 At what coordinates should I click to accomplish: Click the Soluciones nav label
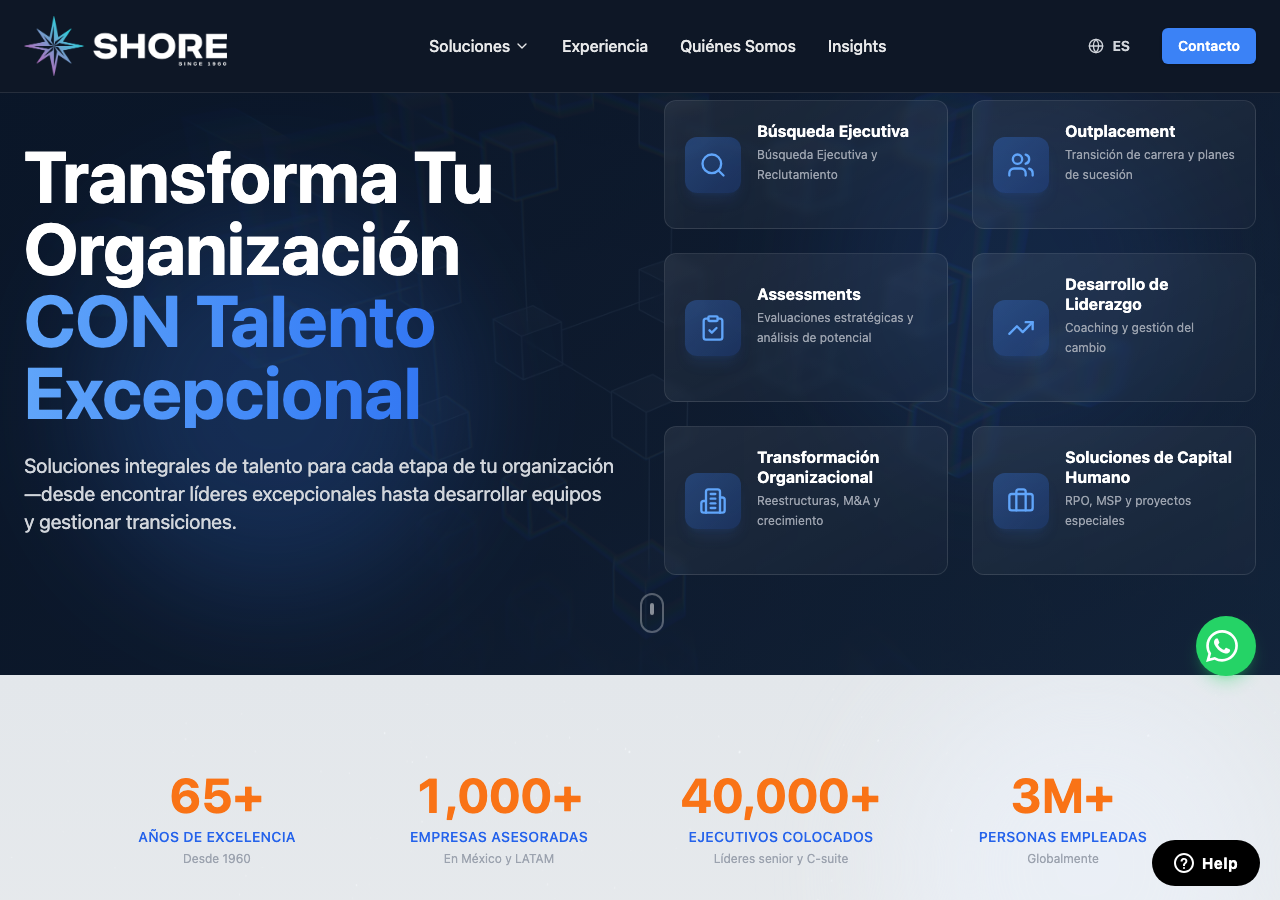click(x=470, y=46)
